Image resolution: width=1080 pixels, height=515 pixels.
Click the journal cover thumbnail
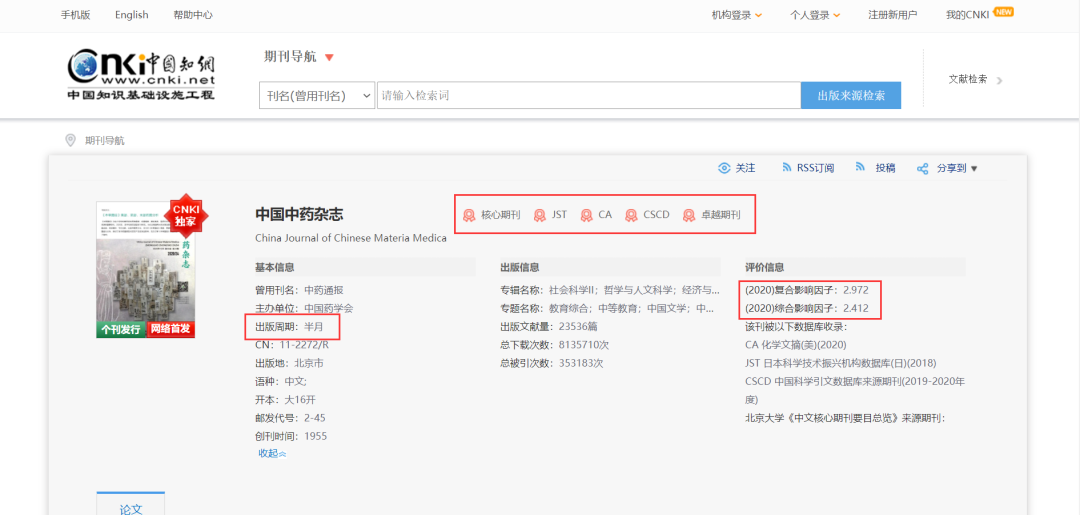pyautogui.click(x=145, y=270)
